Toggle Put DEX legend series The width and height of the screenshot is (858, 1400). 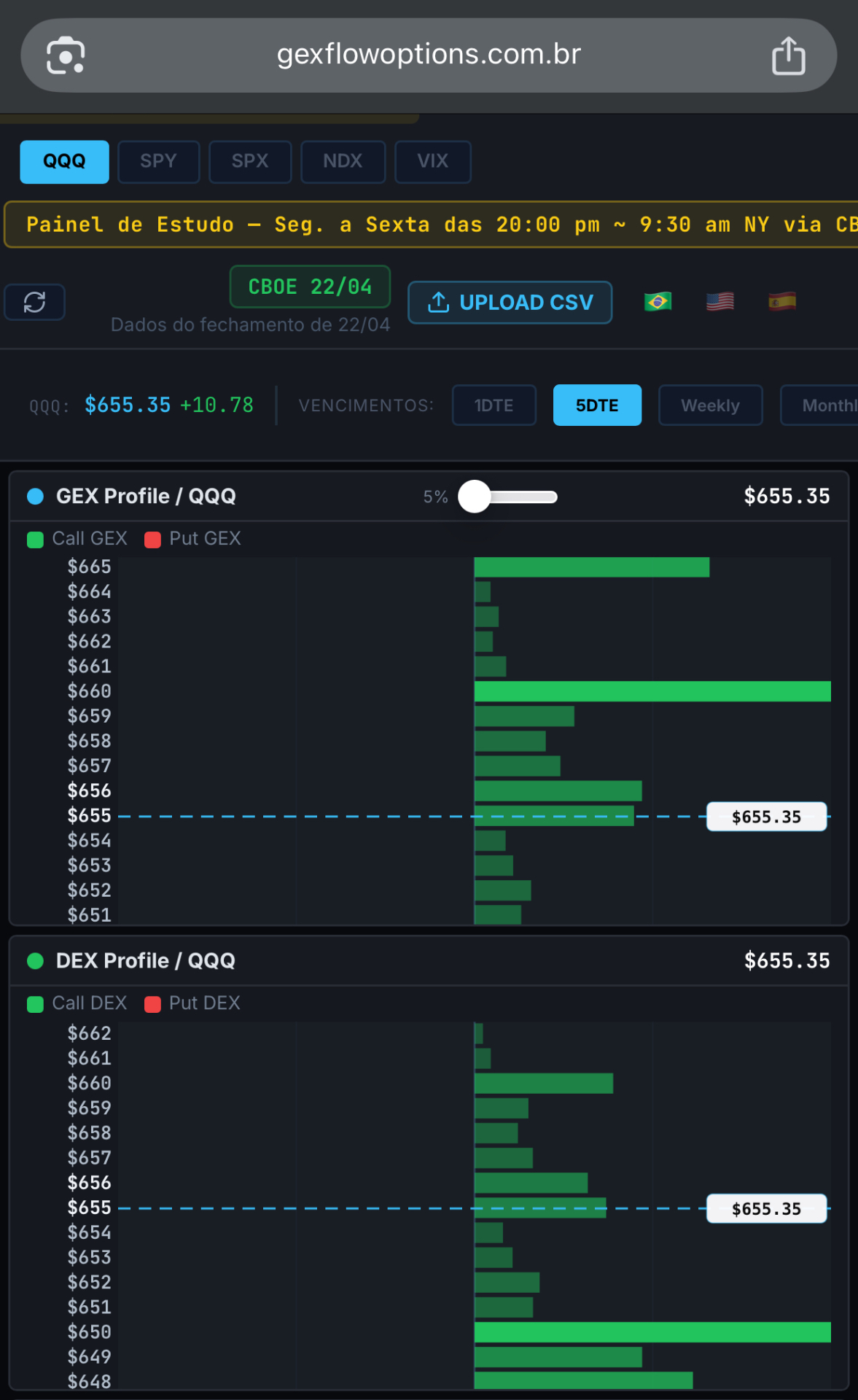click(193, 1003)
